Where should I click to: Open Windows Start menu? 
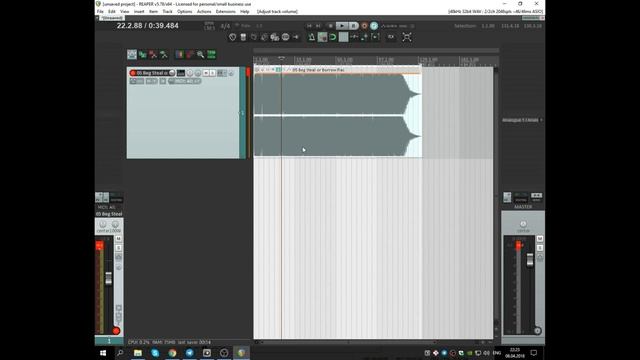[103, 353]
